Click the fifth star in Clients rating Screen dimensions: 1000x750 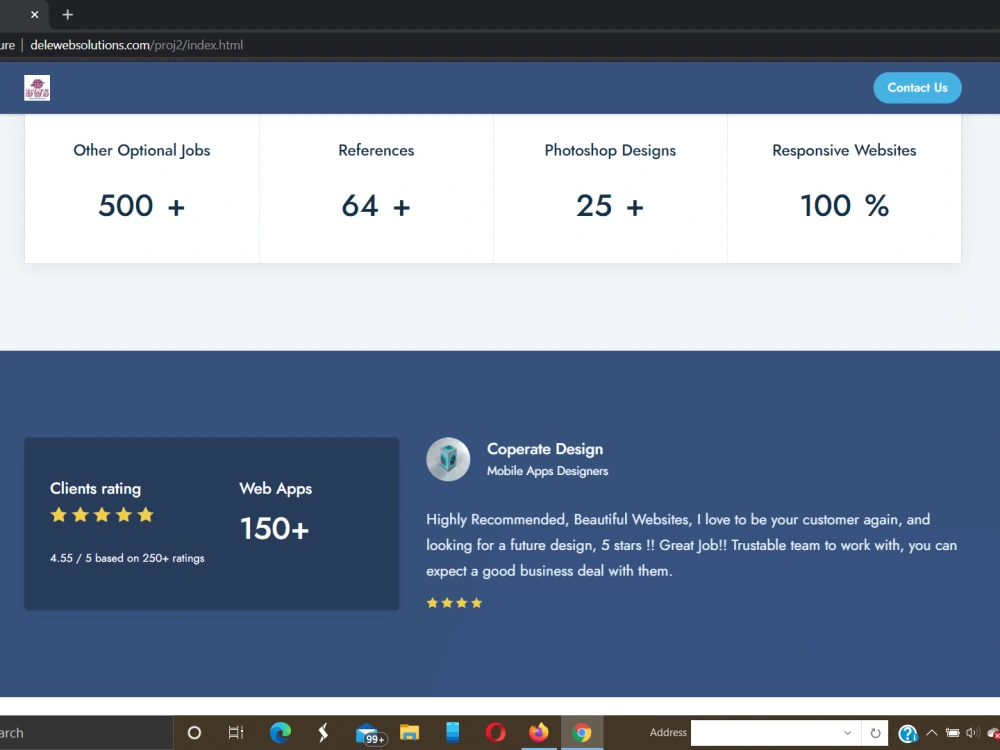click(145, 515)
